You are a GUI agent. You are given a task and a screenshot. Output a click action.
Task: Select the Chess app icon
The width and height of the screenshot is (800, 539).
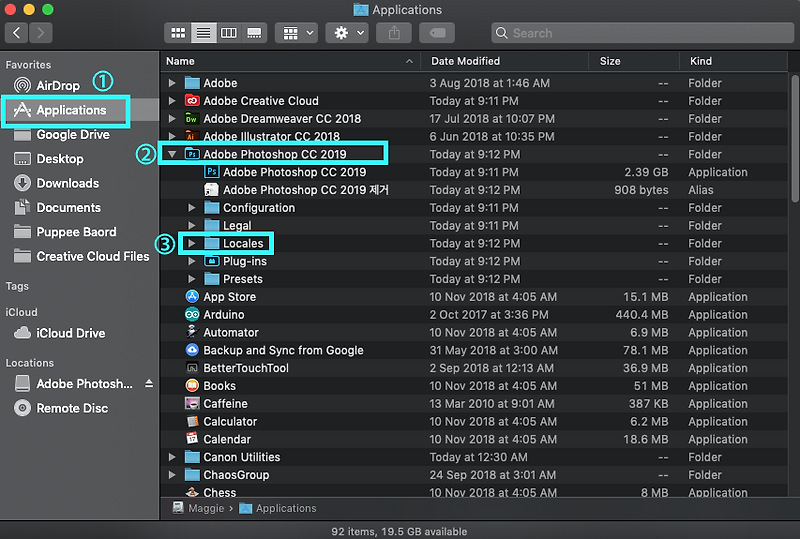192,492
